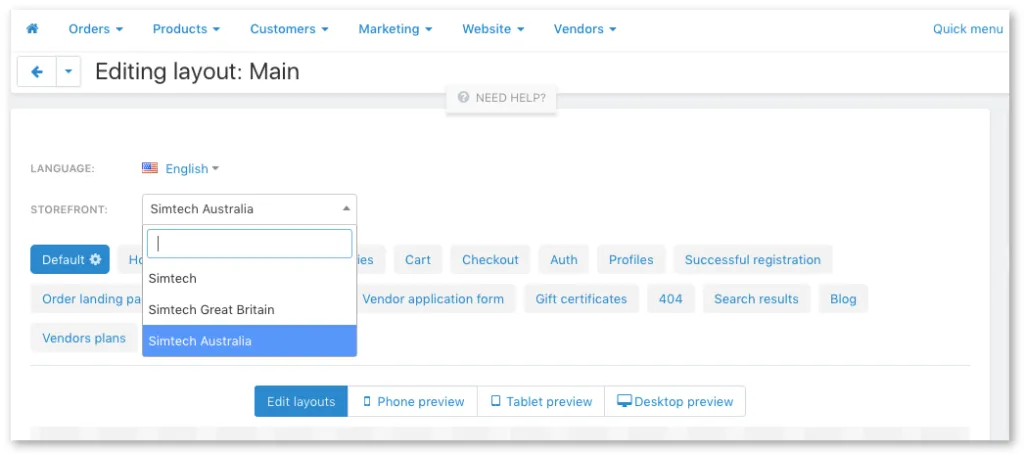Open the Checkout layout page
The height and width of the screenshot is (454, 1024).
(x=490, y=259)
